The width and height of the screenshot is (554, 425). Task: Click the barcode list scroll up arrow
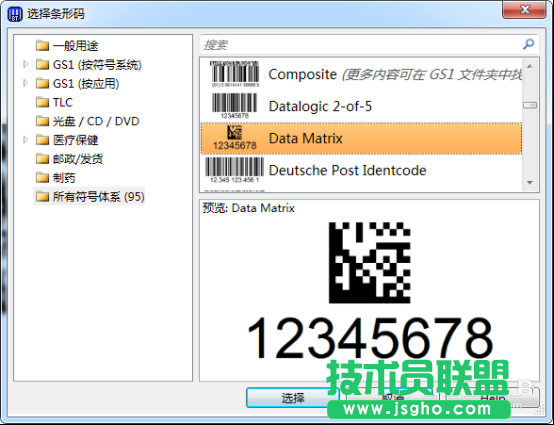pos(530,66)
